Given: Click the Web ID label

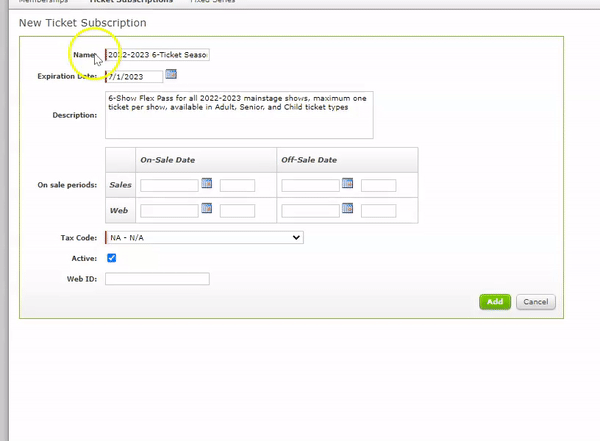Looking at the screenshot, I should tap(82, 279).
